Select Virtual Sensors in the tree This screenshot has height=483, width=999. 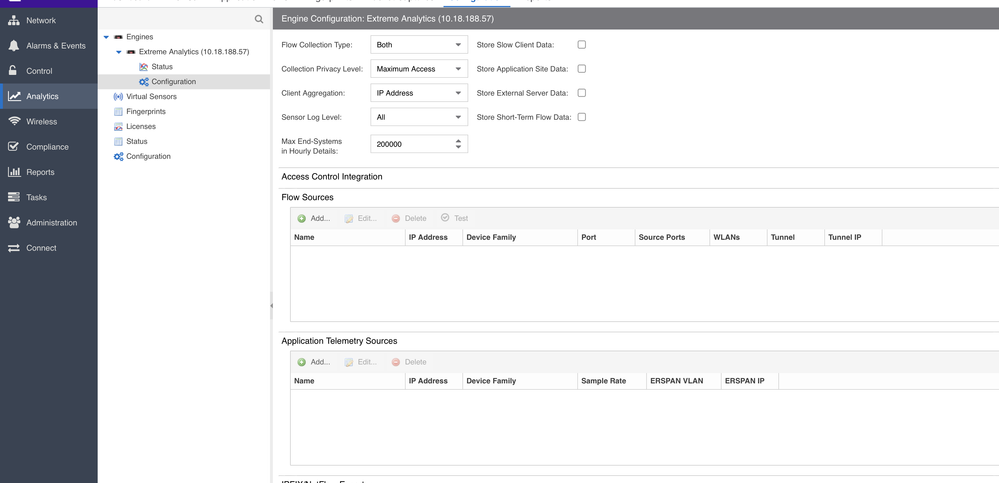(151, 97)
